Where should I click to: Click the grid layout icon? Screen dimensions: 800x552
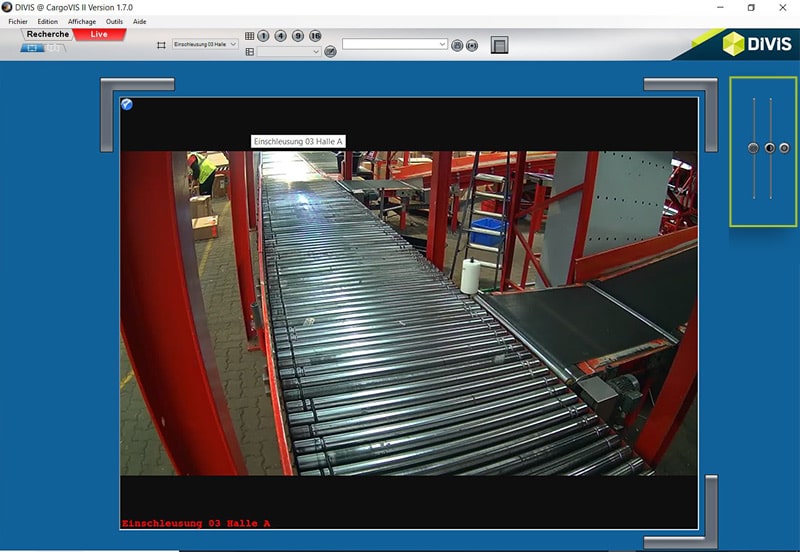[x=249, y=36]
